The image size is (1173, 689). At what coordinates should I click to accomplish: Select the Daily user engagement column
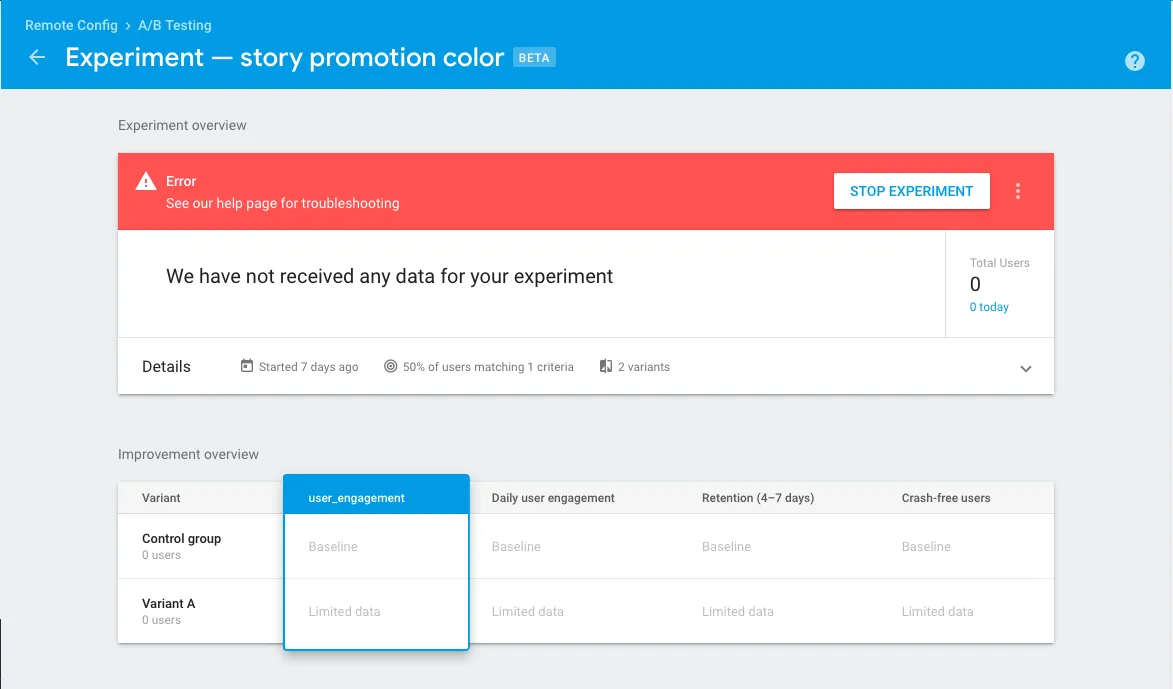tap(553, 498)
